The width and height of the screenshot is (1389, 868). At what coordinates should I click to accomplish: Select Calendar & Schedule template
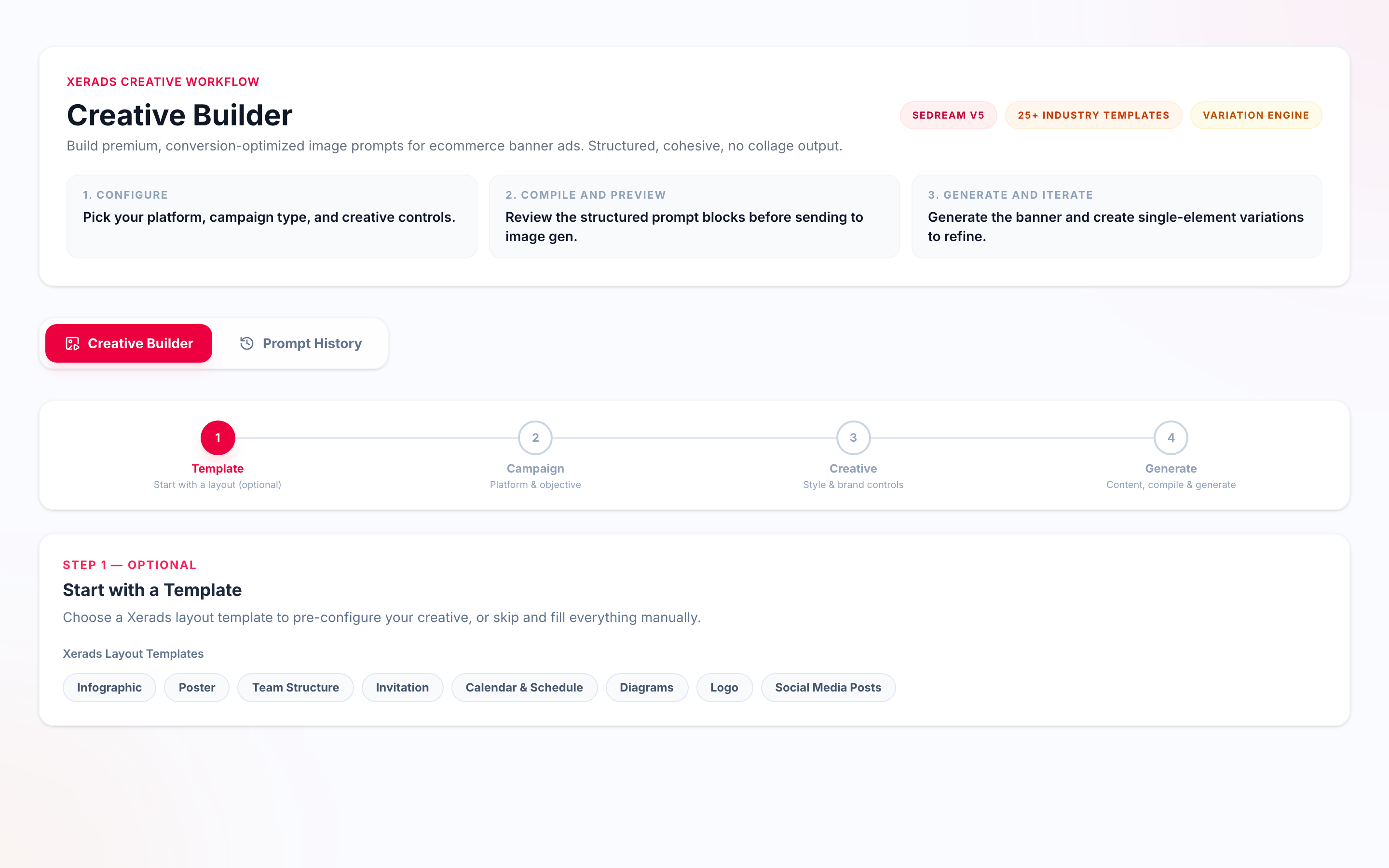coord(524,687)
